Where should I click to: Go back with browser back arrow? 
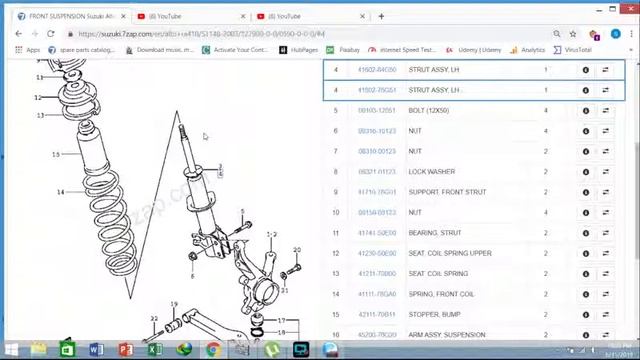point(19,34)
